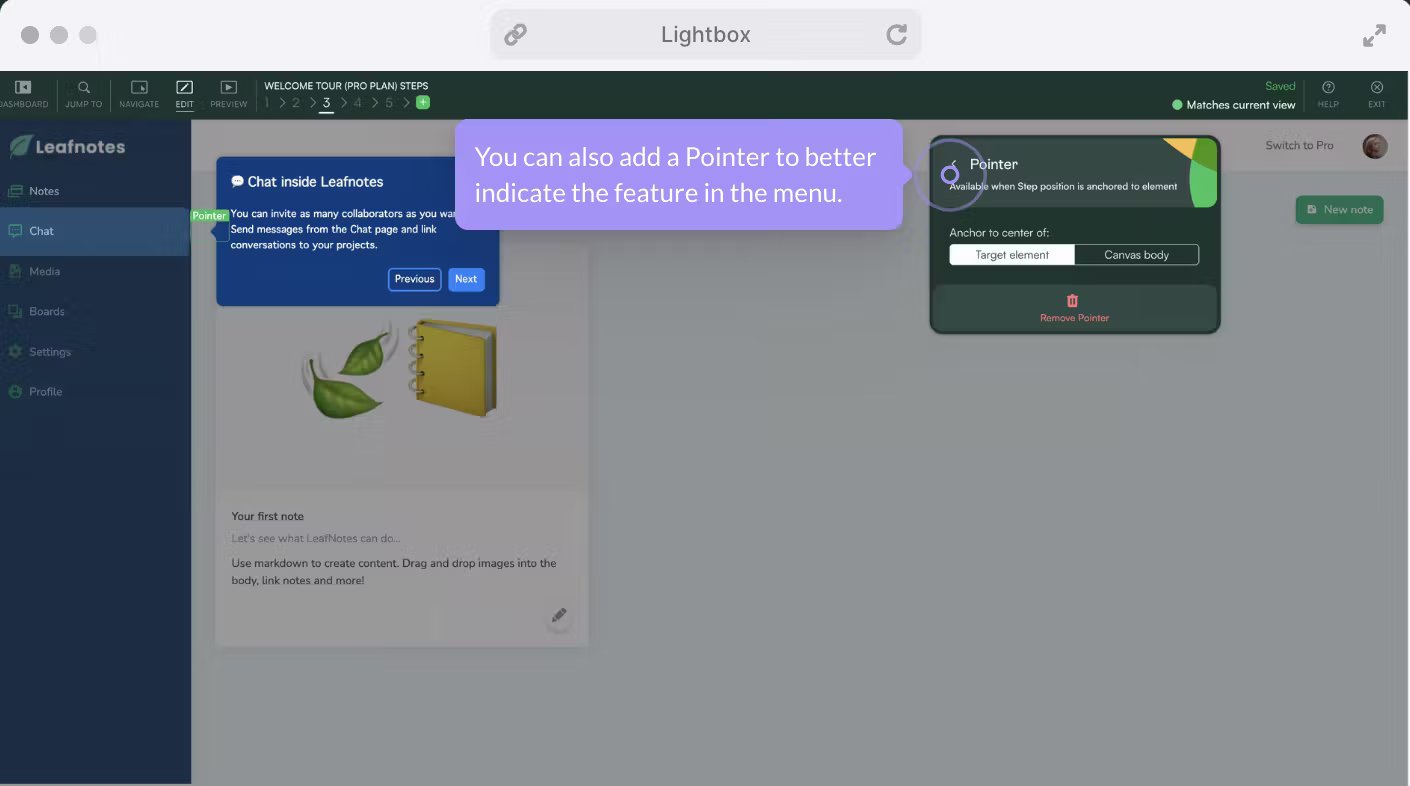The width and height of the screenshot is (1410, 786).
Task: Add a new tour step with green plus
Action: point(423,102)
